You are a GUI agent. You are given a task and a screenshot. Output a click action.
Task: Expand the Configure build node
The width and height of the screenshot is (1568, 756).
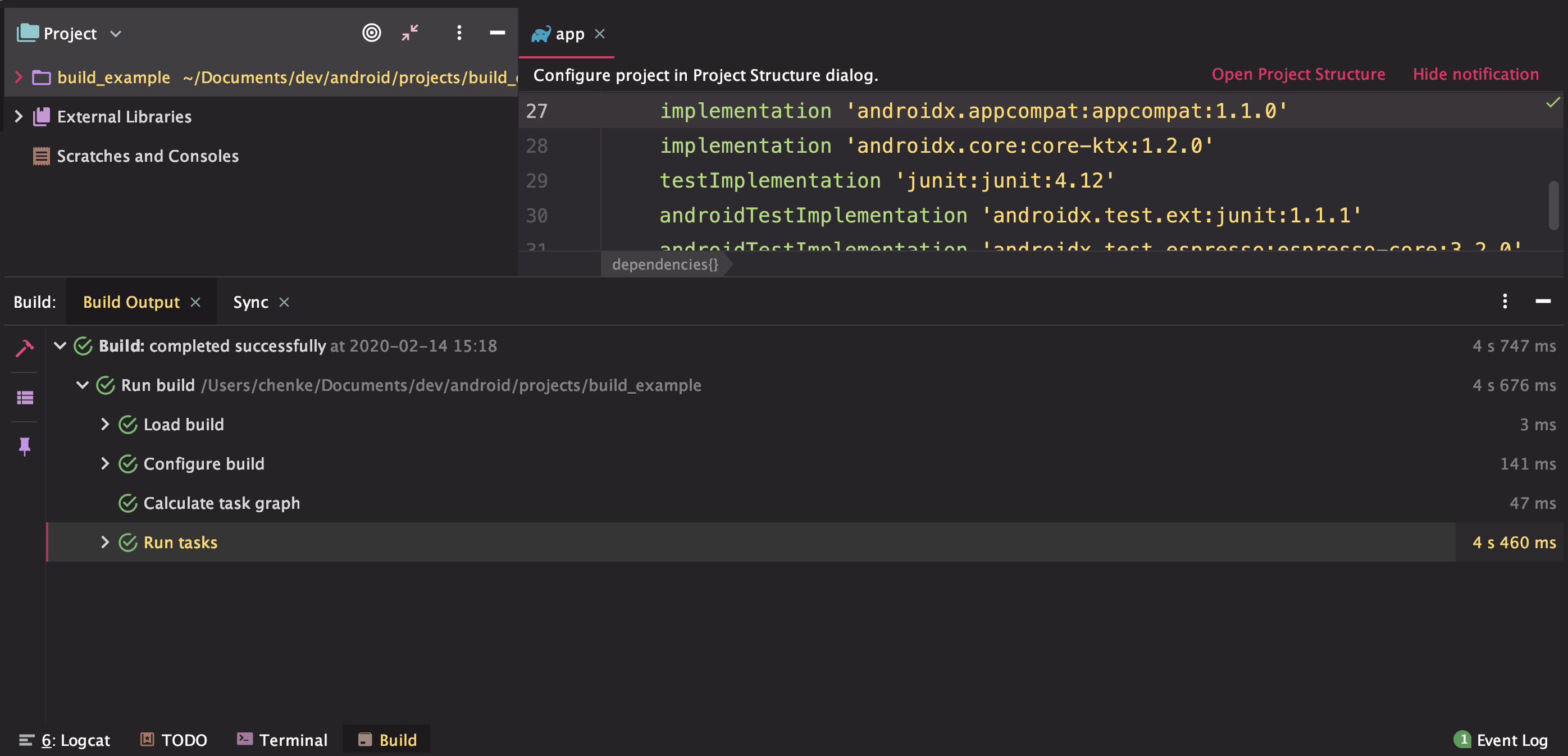[x=104, y=464]
